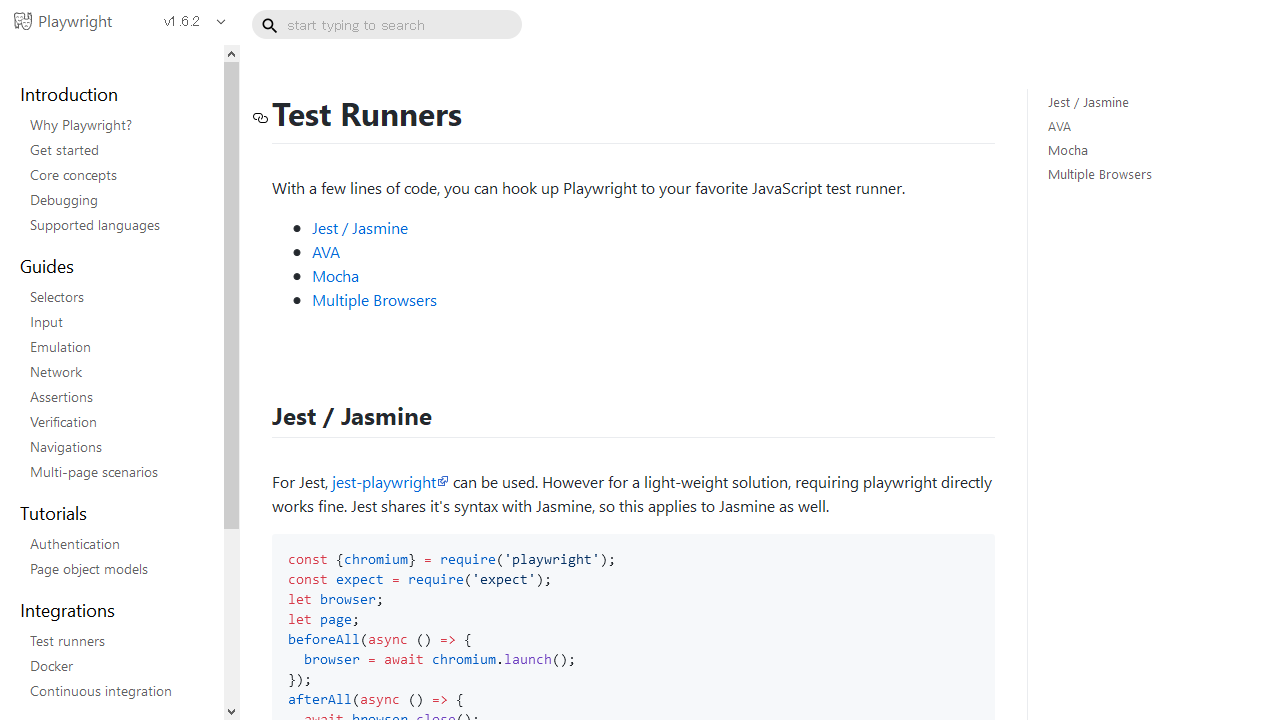Open Docker integration page
Screen dimensions: 1280x720
51,666
